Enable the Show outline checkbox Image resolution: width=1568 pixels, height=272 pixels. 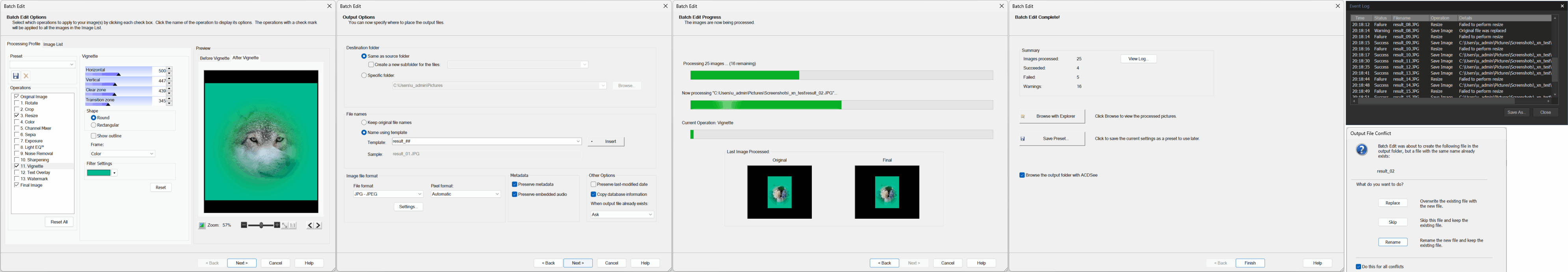94,136
